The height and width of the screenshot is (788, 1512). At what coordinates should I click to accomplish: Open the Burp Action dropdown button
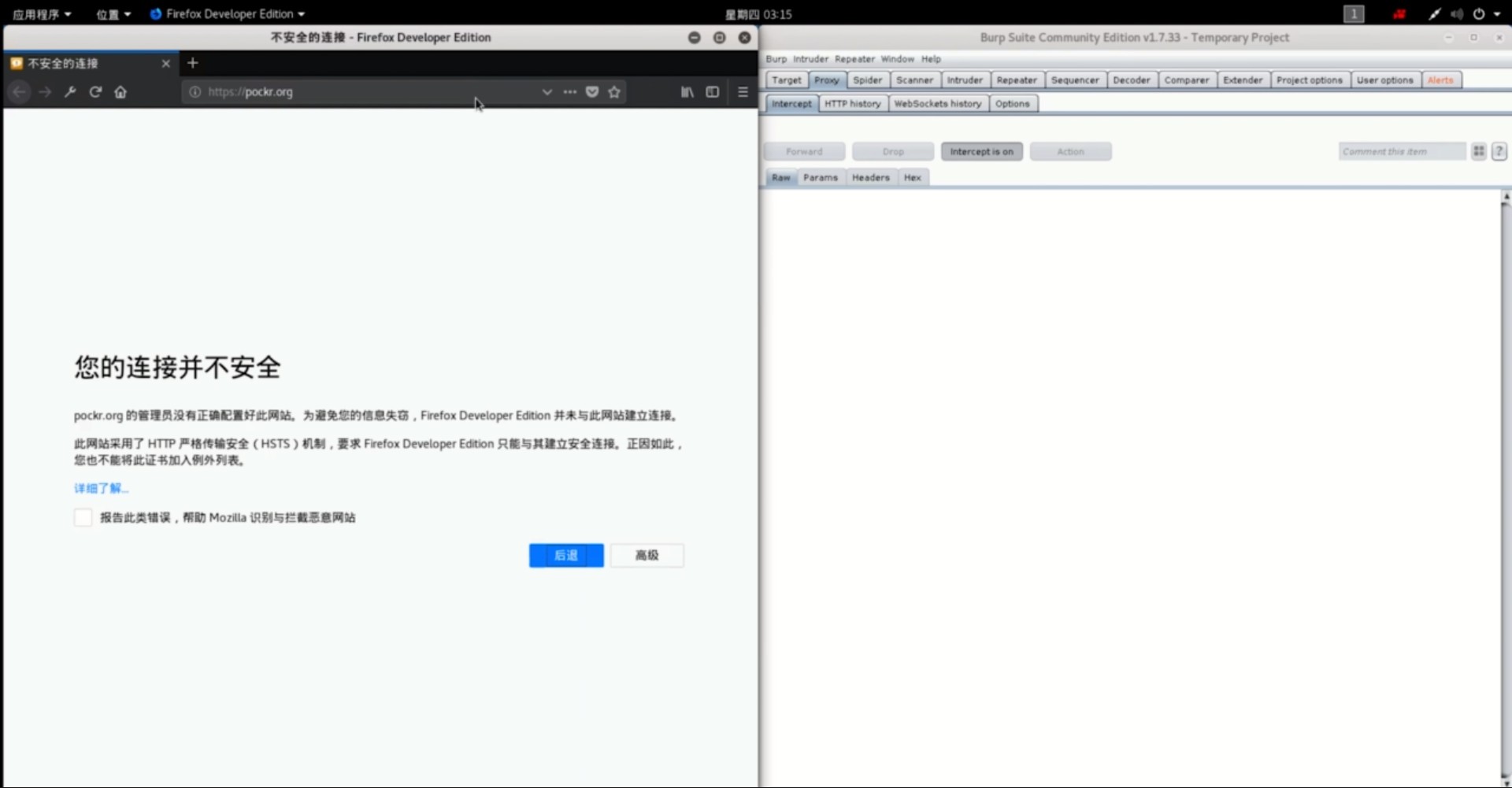click(x=1070, y=151)
